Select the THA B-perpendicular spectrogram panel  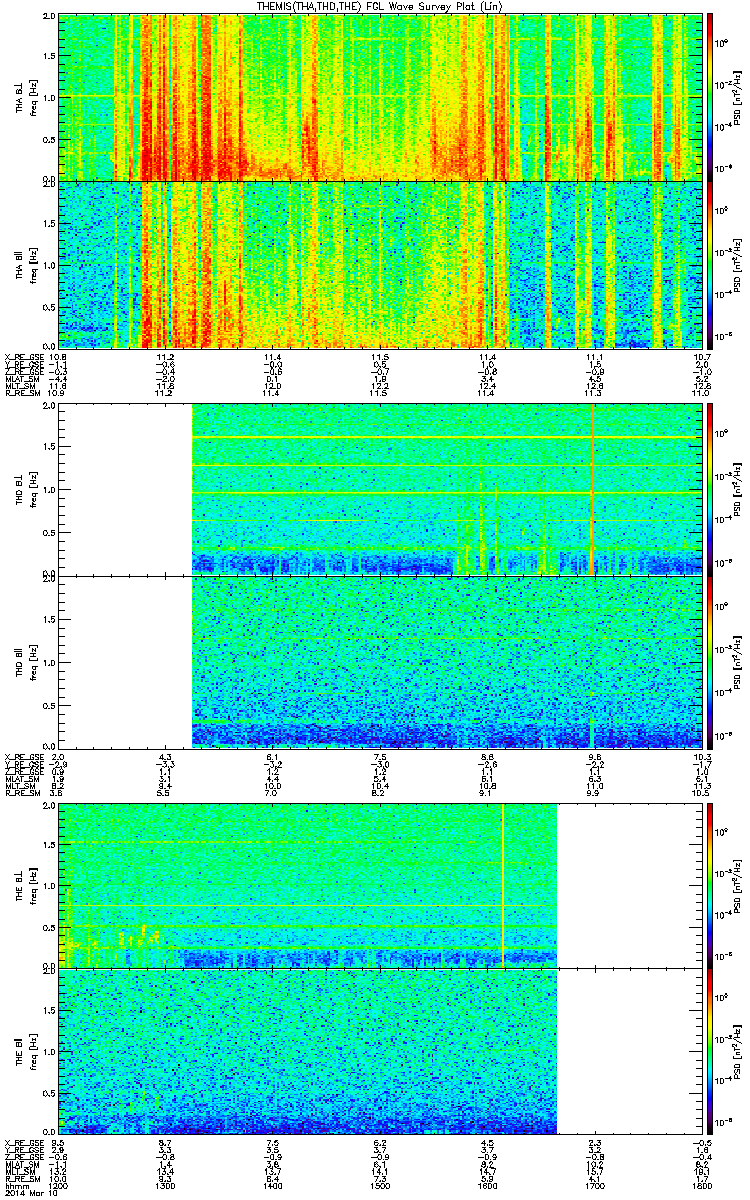[380, 97]
